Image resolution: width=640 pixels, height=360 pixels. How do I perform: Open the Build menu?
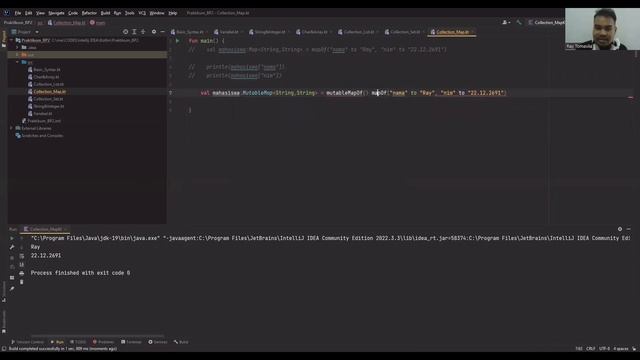[105, 13]
